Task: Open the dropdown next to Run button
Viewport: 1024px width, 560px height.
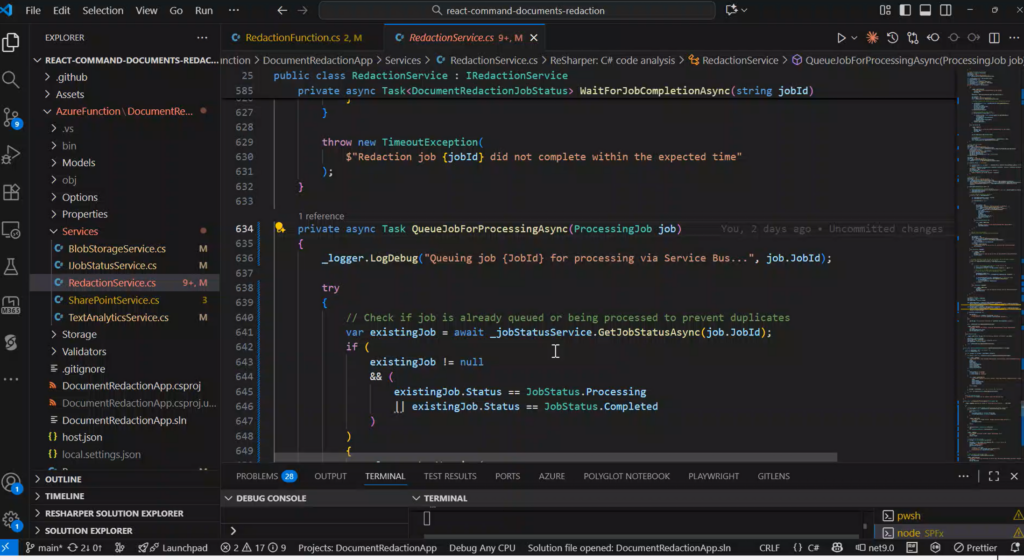Action: (x=854, y=38)
